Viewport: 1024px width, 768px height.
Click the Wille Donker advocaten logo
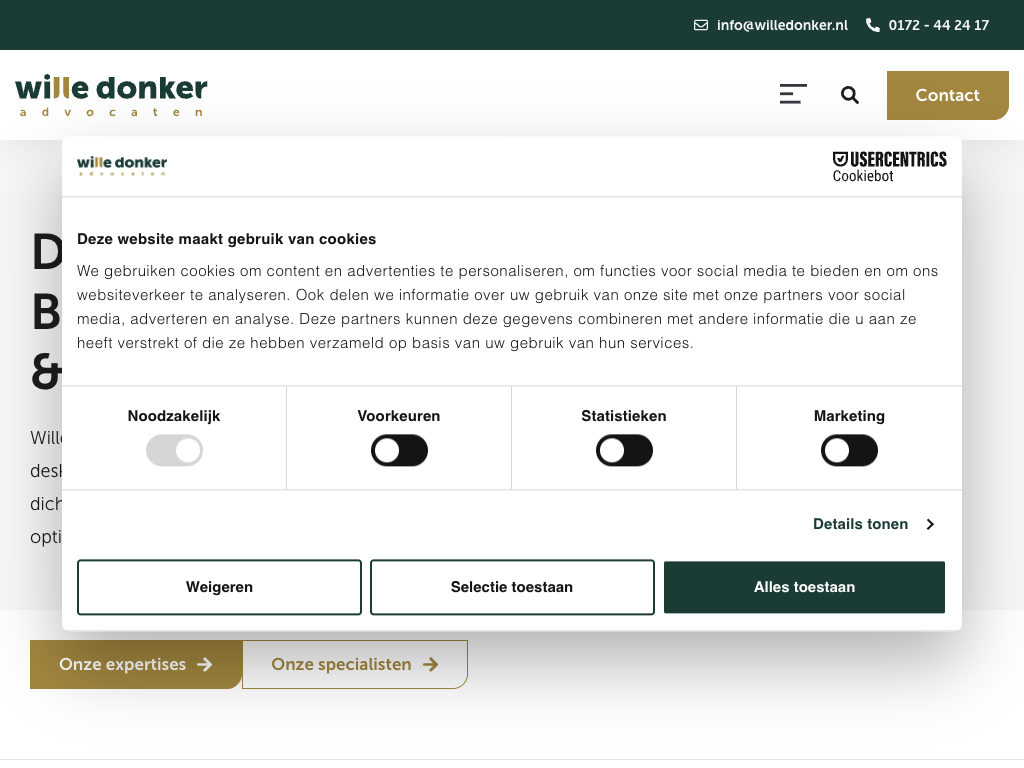pos(111,95)
